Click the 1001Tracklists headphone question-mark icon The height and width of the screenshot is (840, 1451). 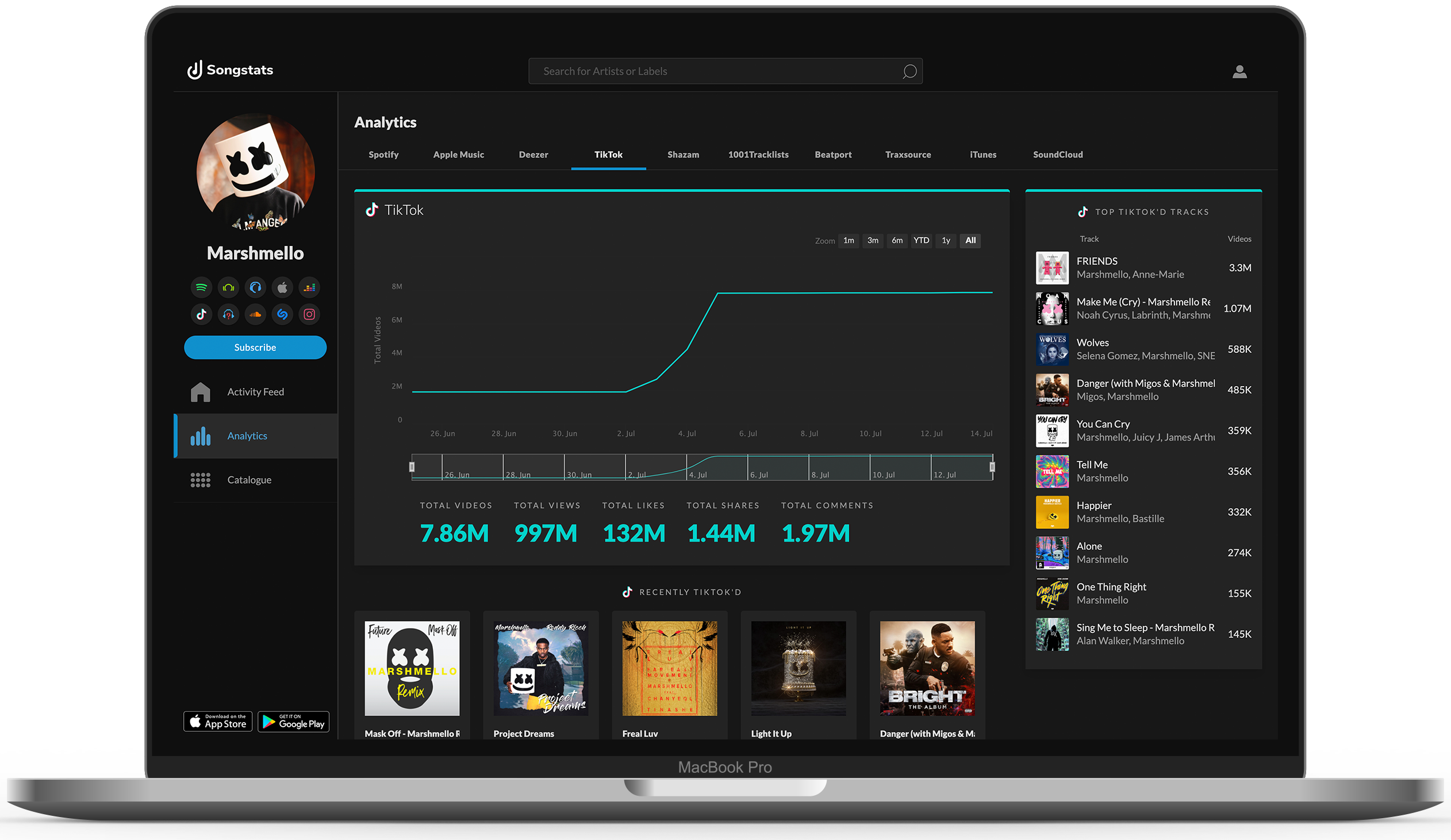[229, 314]
